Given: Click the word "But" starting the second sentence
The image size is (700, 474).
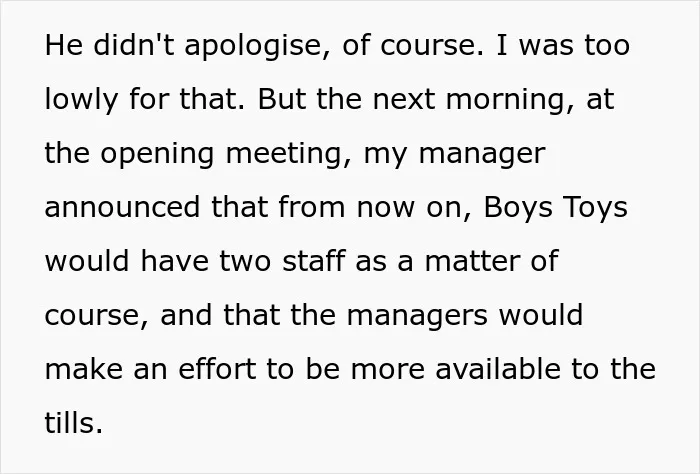Looking at the screenshot, I should (281, 100).
